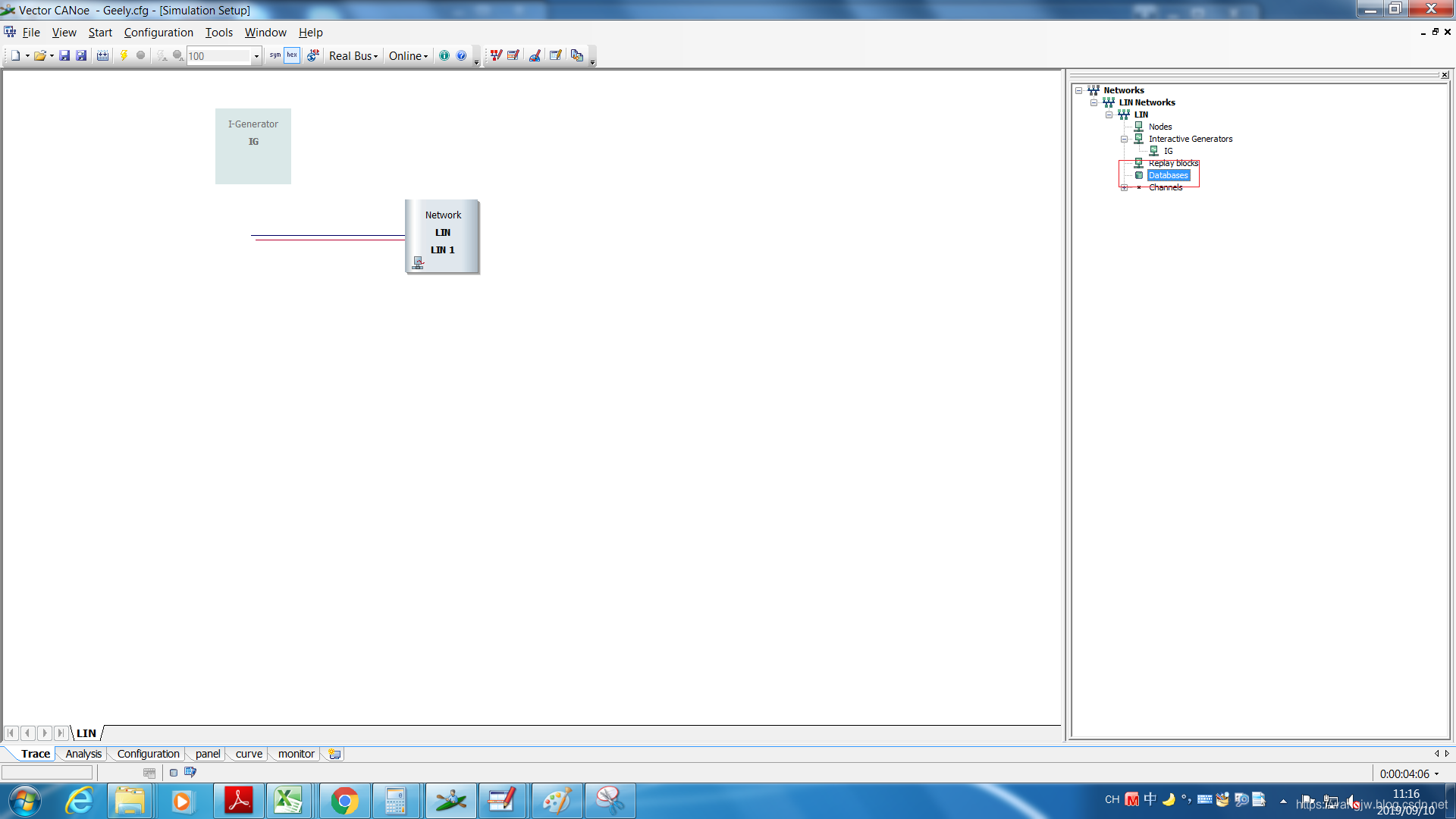Screen dimensions: 1456x819
Task: Open the Real Bus mode dropdown
Action: [353, 55]
